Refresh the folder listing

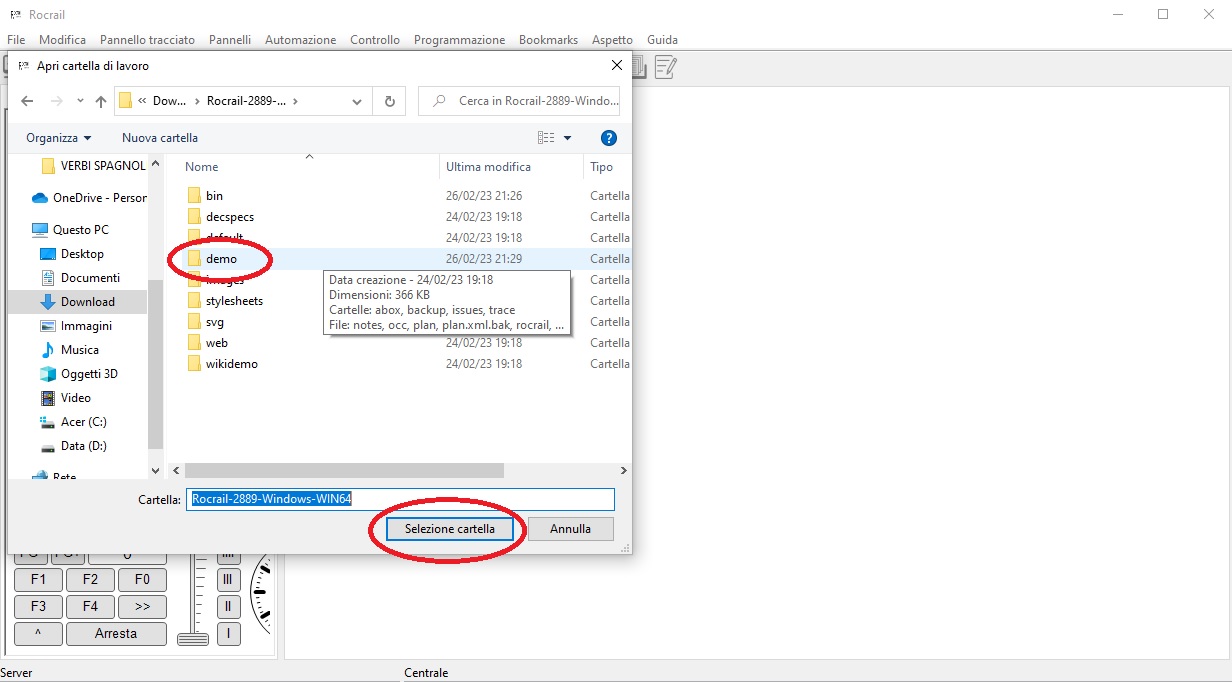[x=389, y=101]
